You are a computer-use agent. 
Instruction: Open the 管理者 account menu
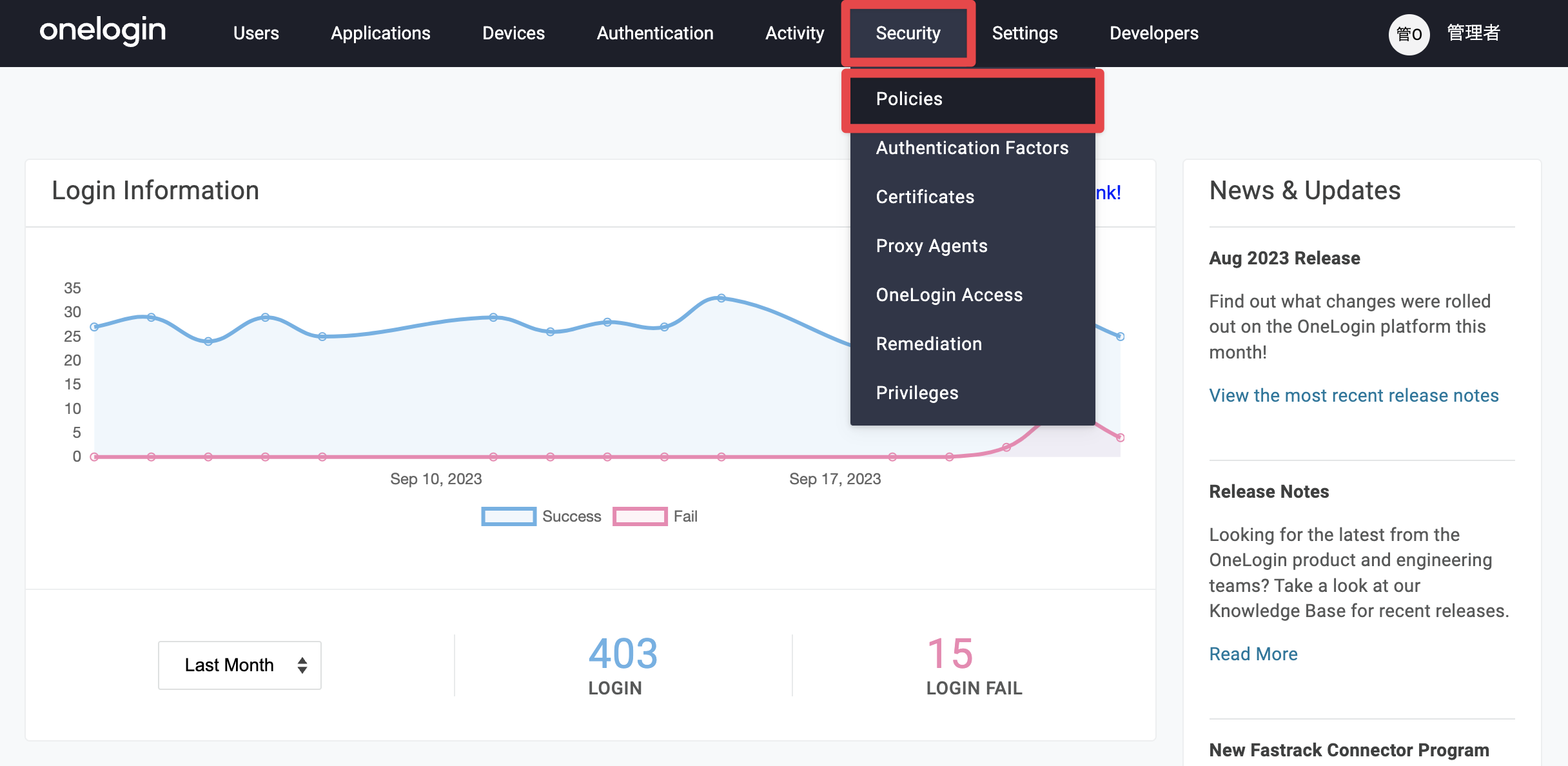pyautogui.click(x=1474, y=33)
